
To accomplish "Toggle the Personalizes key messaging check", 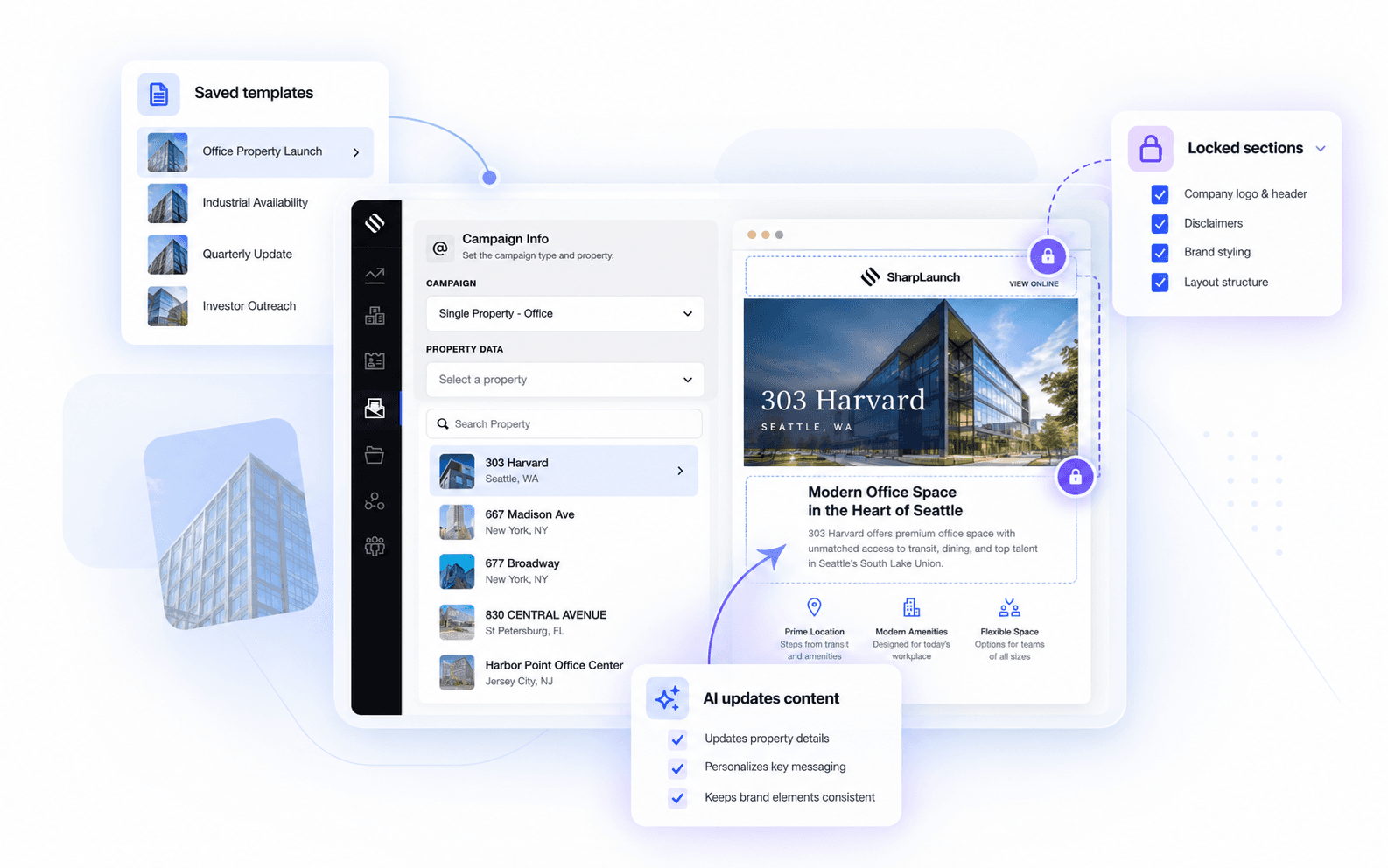I will pos(677,768).
